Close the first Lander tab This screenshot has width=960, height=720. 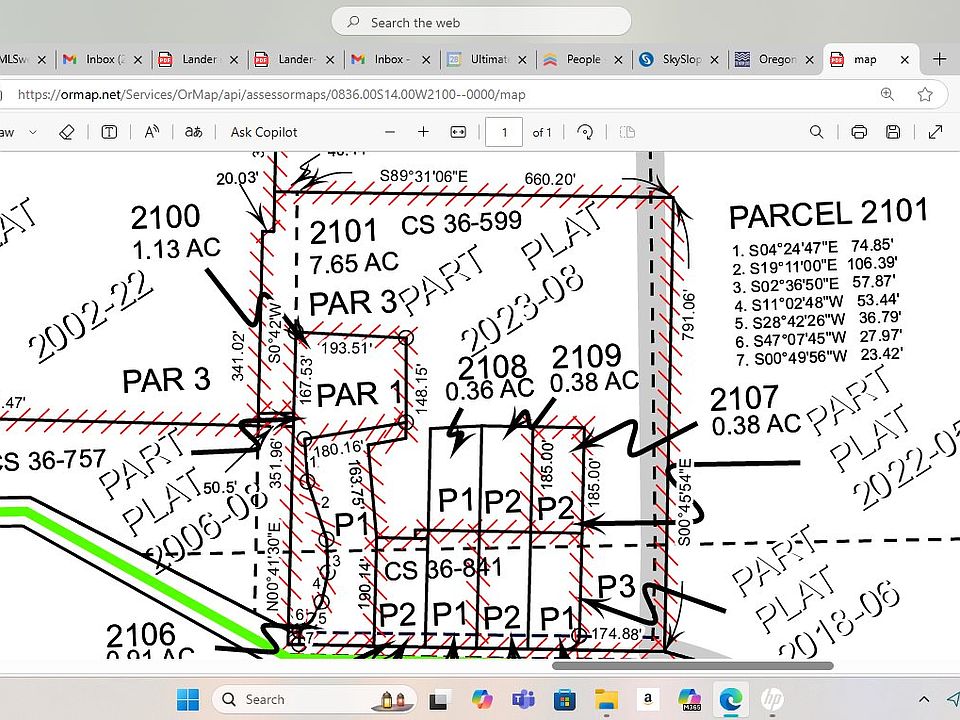pos(234,59)
